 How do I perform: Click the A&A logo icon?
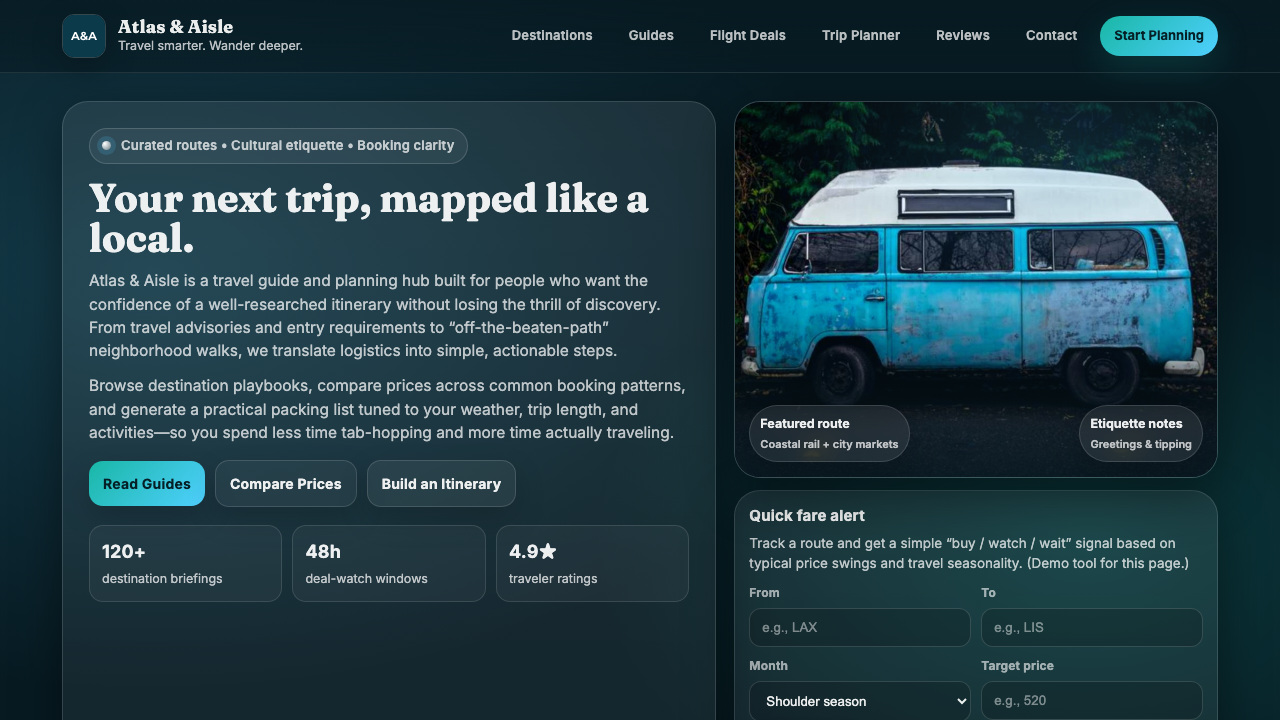[83, 35]
